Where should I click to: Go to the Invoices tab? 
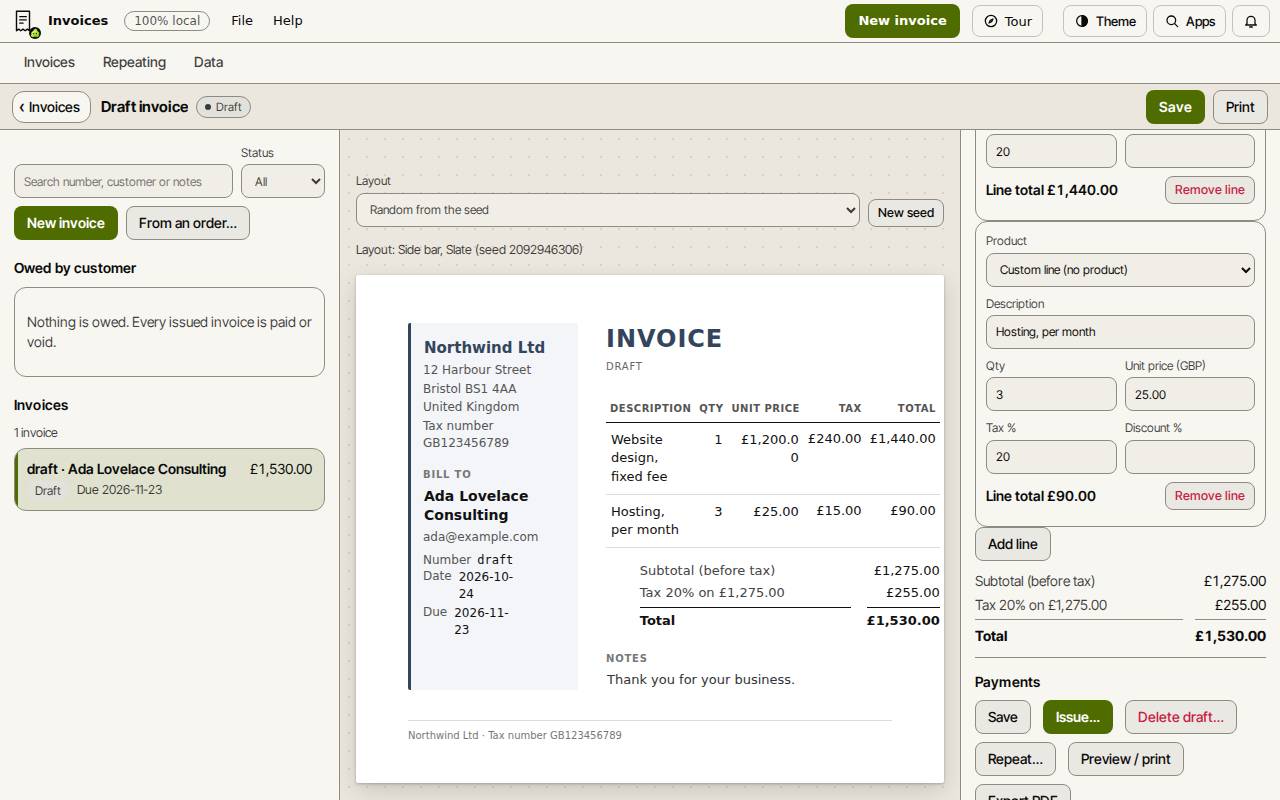49,62
